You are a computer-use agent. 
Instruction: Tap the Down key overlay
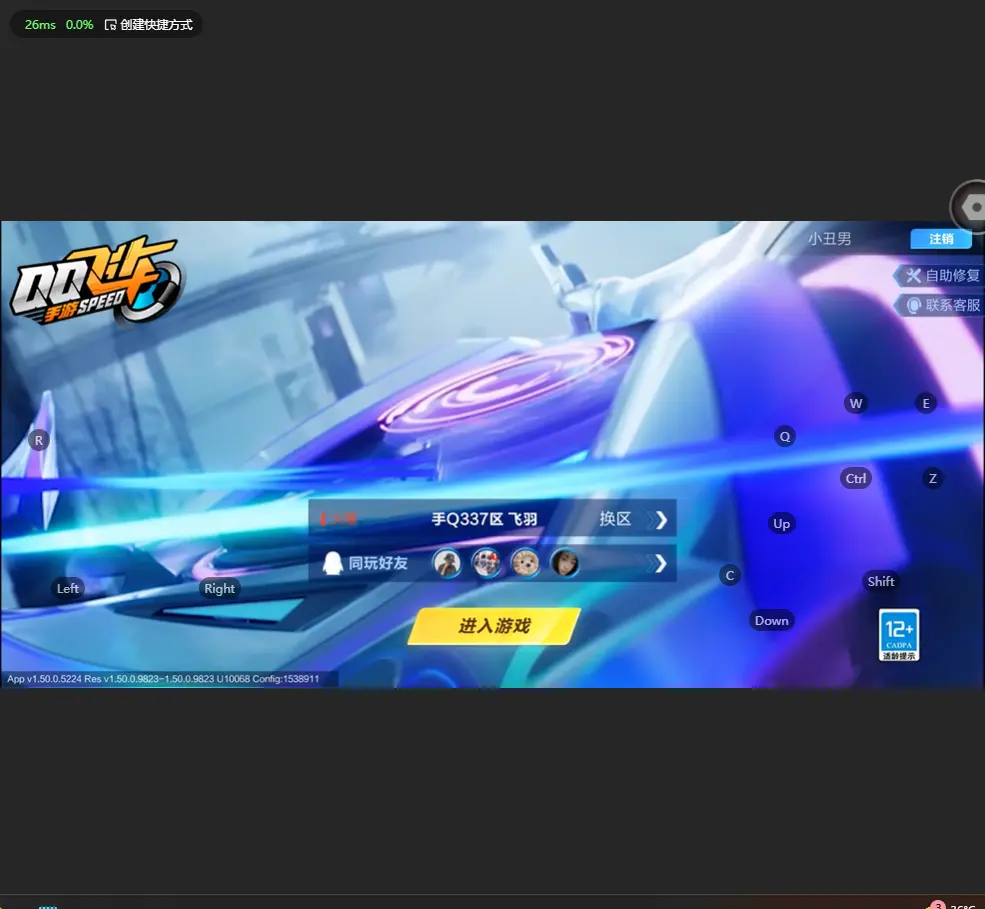pyautogui.click(x=771, y=621)
